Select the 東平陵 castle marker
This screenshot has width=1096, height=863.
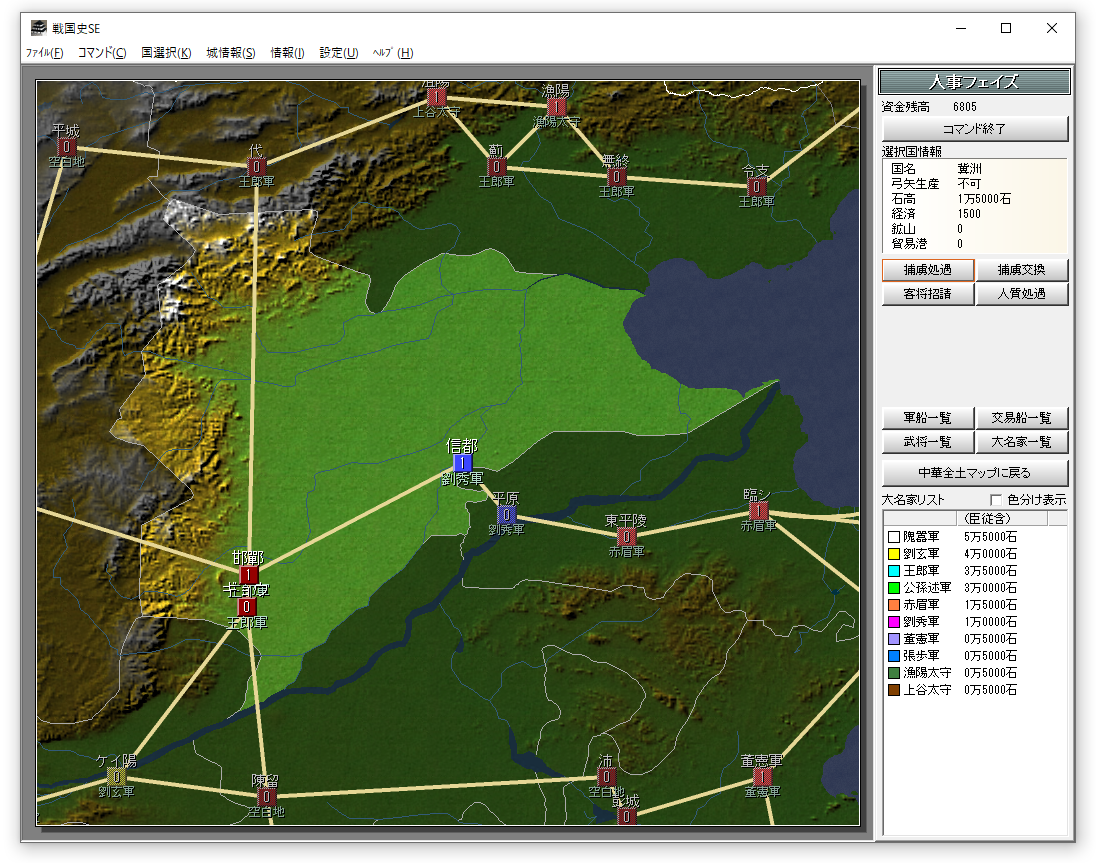[626, 537]
